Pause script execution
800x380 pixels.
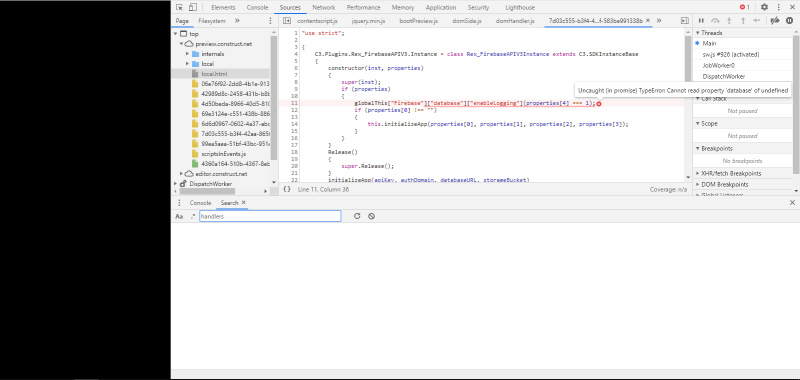tap(701, 21)
